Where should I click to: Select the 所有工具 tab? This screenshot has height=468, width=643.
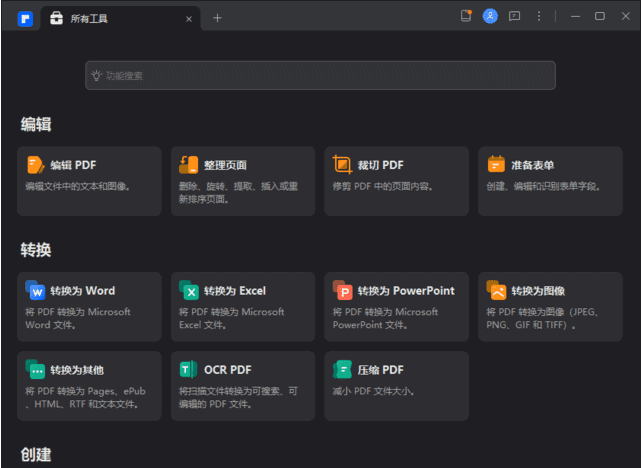coord(121,18)
